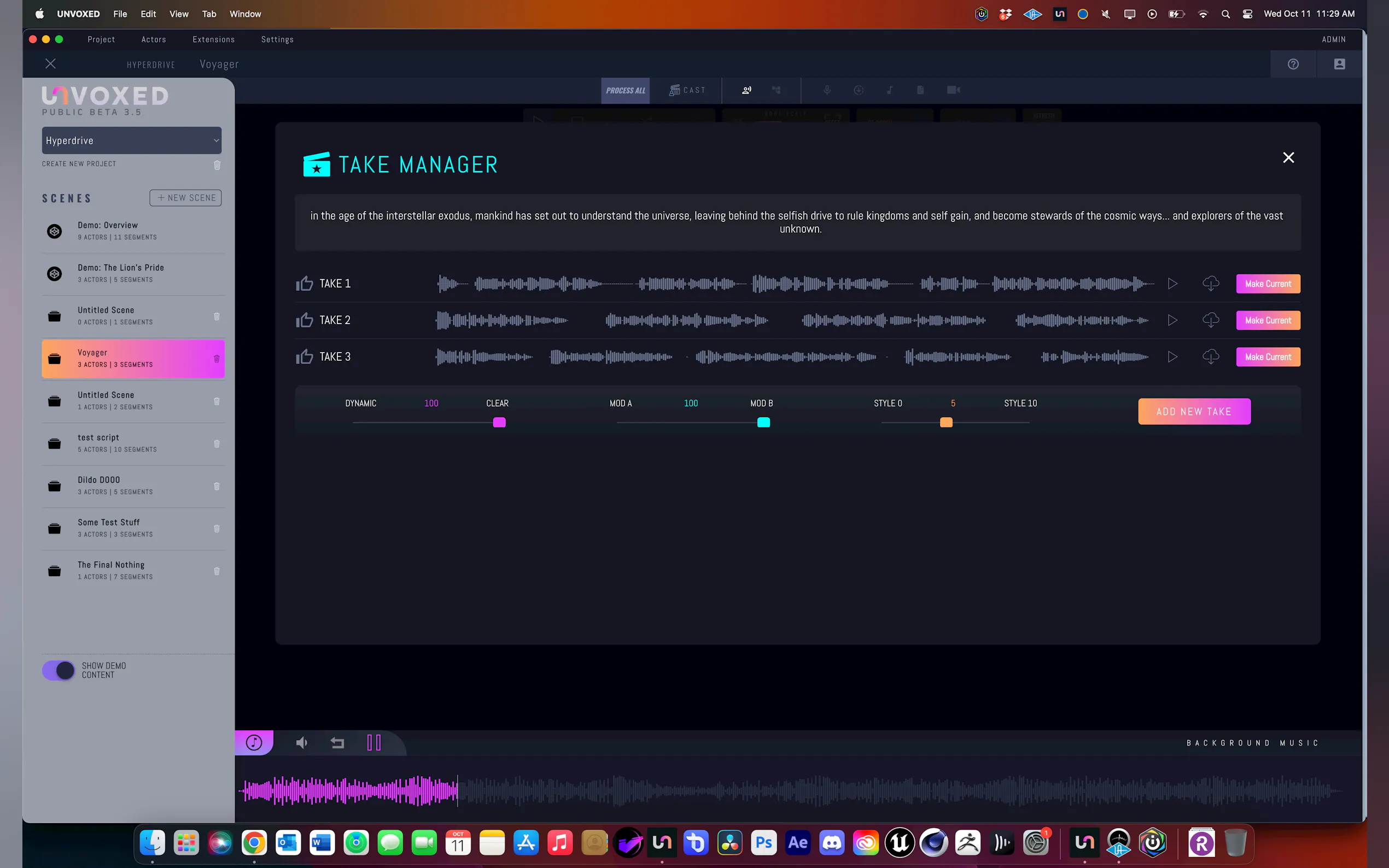This screenshot has height=868, width=1389.
Task: Expand the Hyperdrive project dropdown
Action: (x=131, y=140)
